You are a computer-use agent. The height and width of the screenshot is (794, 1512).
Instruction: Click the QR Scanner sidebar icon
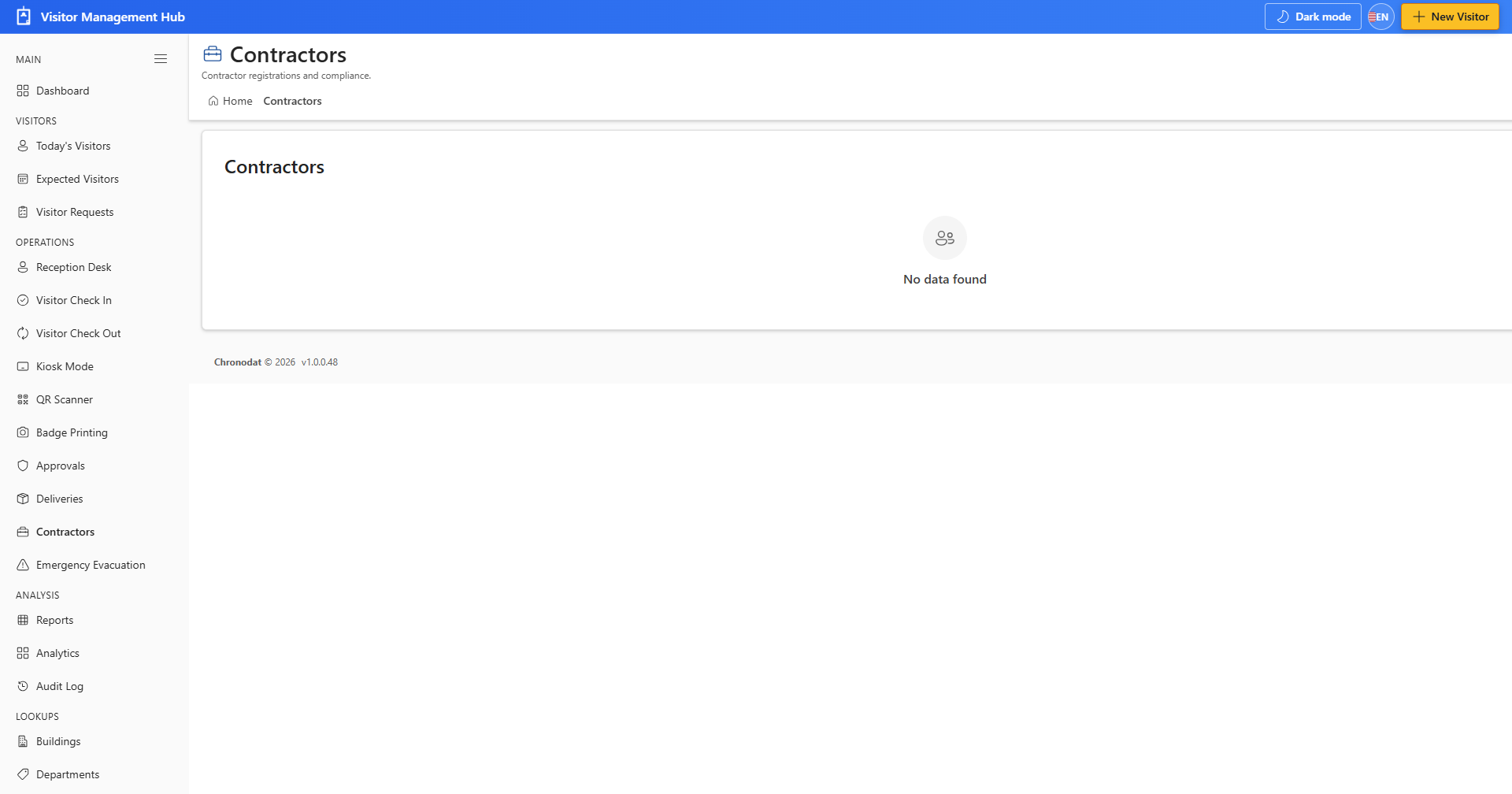(23, 399)
